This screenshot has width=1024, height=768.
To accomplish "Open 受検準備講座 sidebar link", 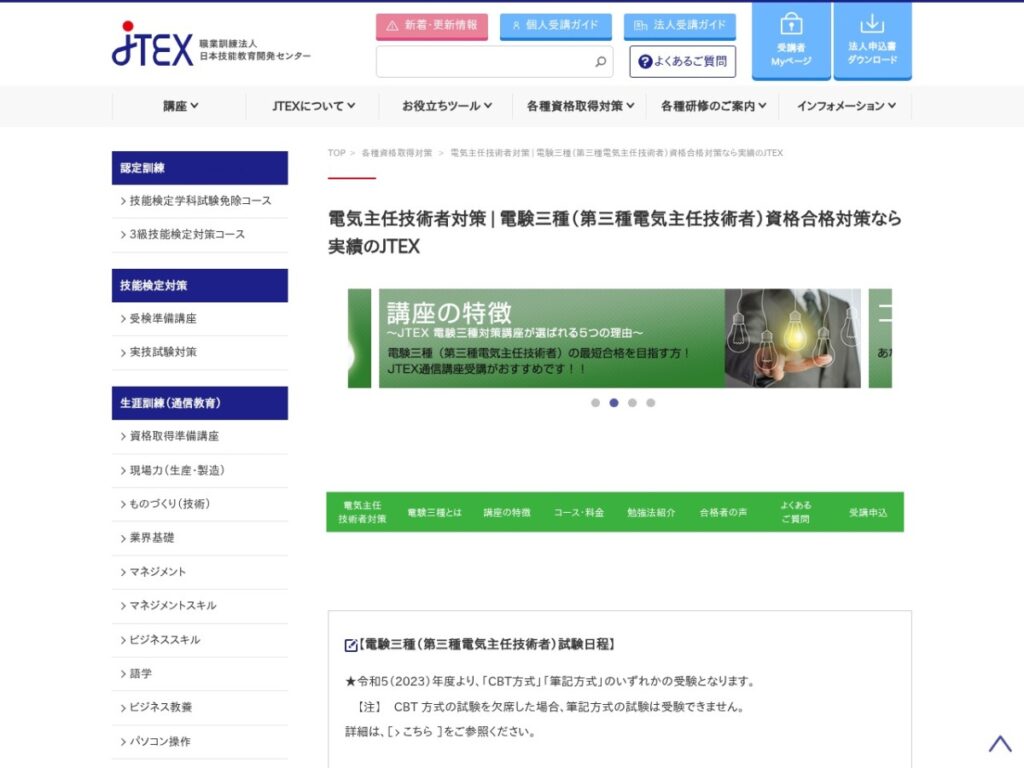I will [200, 319].
